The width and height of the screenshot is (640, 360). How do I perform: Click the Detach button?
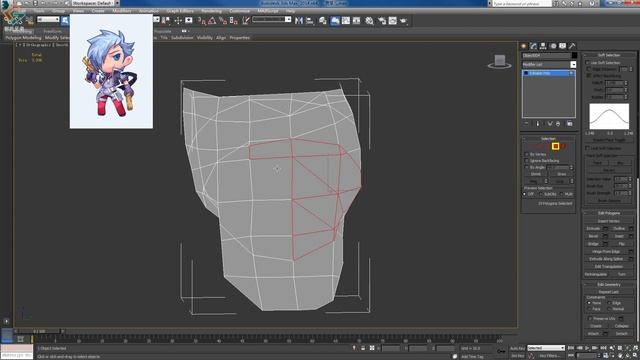pyautogui.click(x=621, y=333)
